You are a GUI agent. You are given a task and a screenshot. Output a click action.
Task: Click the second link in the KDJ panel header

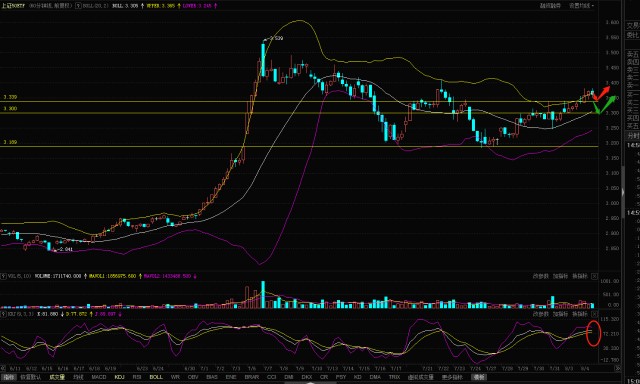pos(560,314)
